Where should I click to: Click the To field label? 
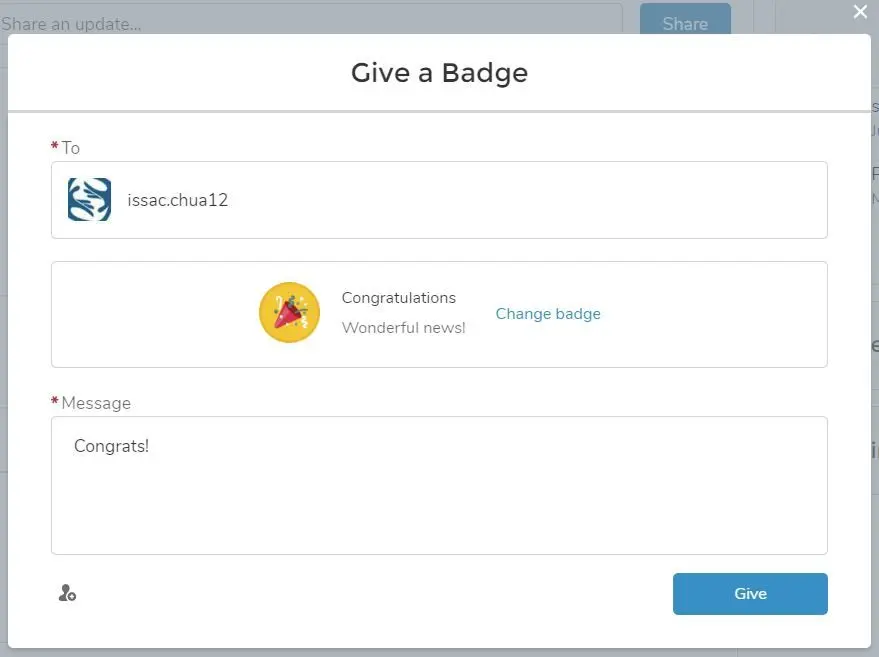[71, 148]
